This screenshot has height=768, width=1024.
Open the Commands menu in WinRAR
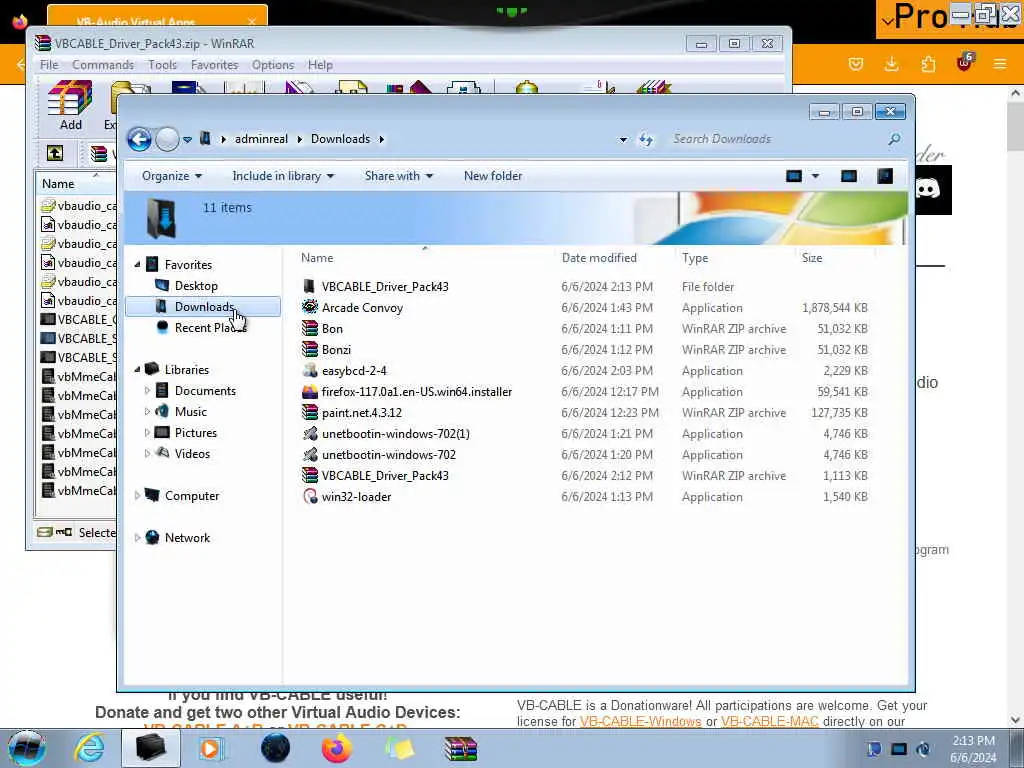[x=103, y=65]
